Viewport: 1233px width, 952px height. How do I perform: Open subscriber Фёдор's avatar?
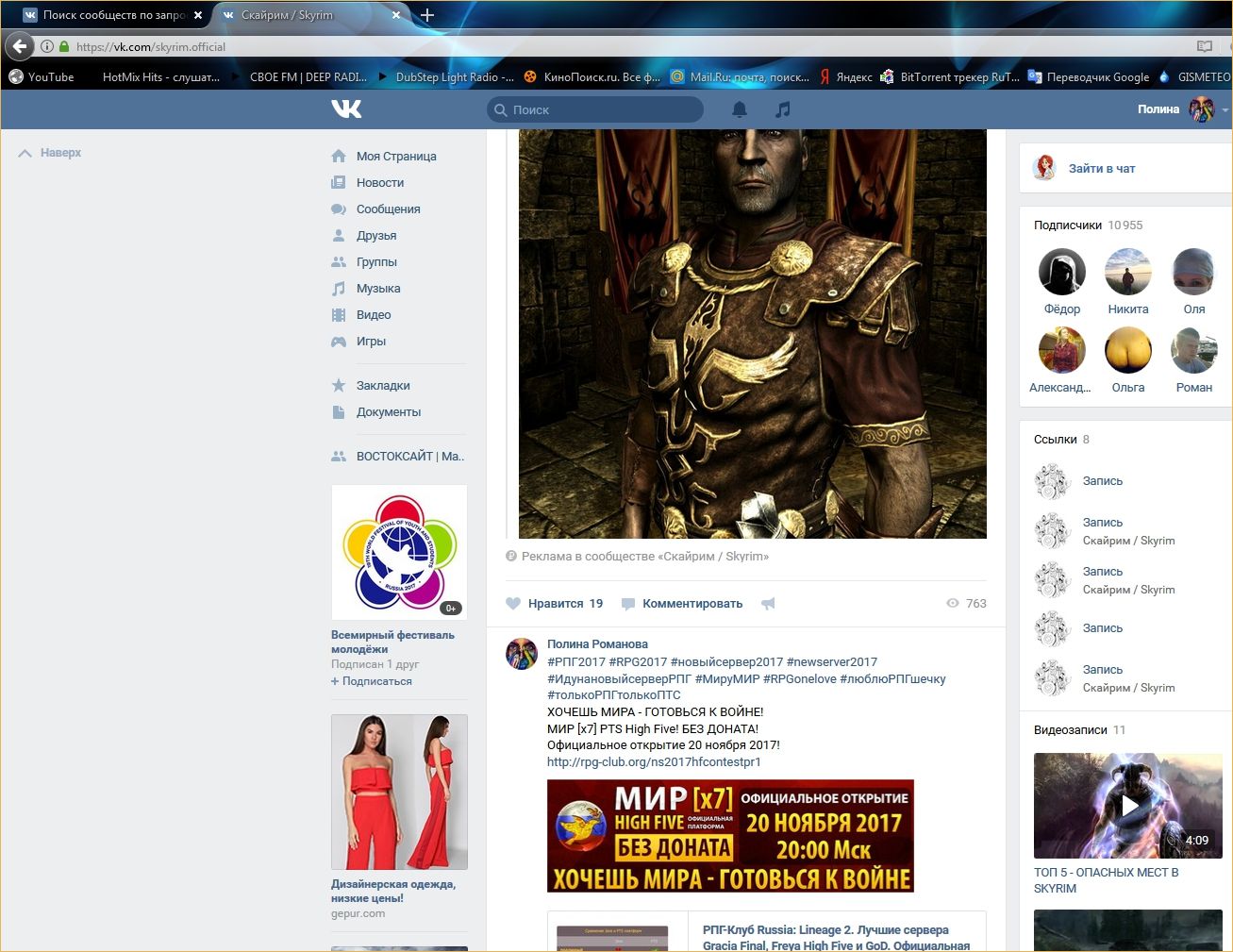1061,273
